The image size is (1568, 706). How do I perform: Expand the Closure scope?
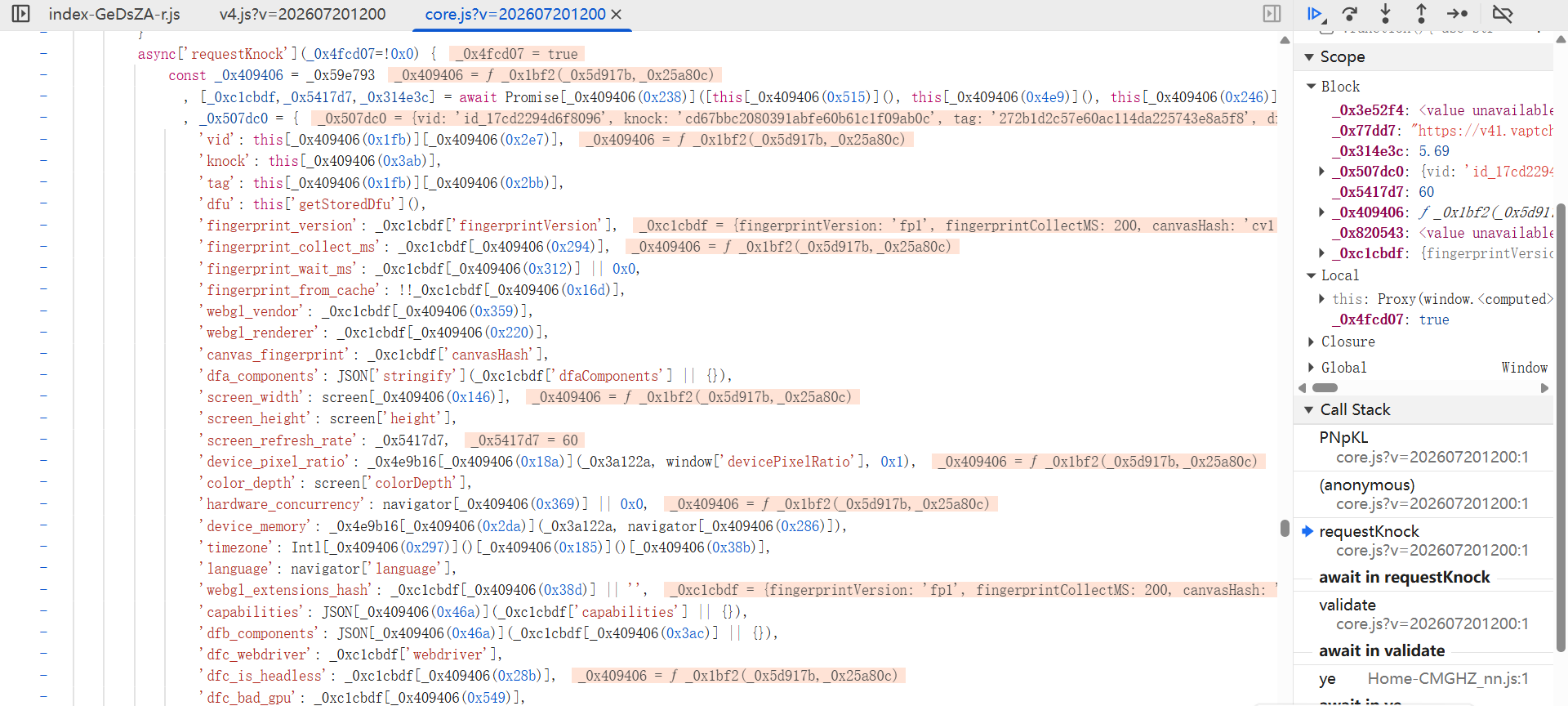pos(1312,342)
